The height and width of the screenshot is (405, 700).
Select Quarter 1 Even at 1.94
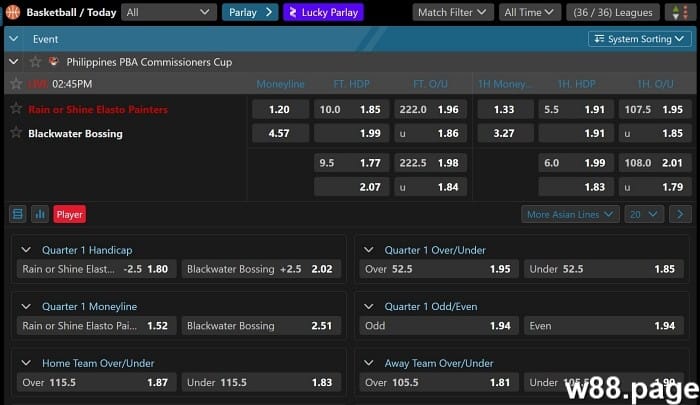click(604, 326)
